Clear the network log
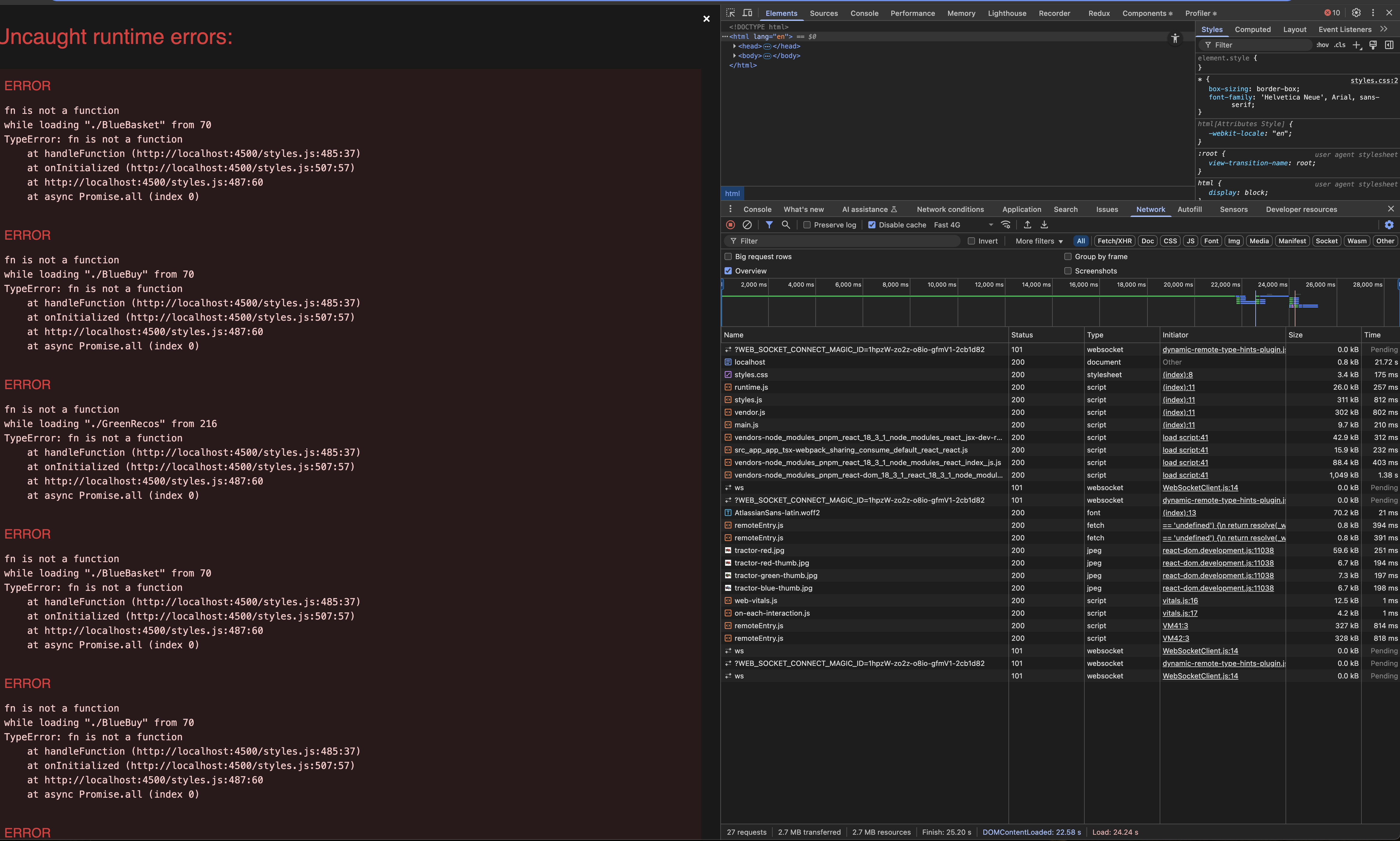 [747, 225]
